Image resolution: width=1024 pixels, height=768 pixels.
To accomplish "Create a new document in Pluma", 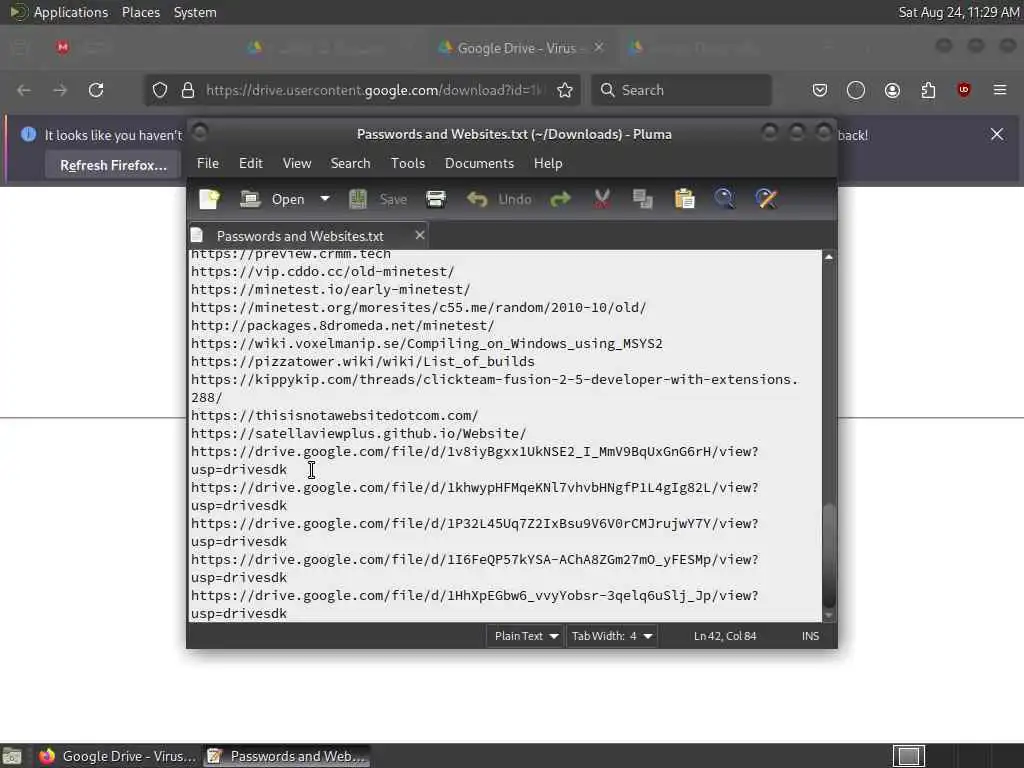I will [x=210, y=199].
